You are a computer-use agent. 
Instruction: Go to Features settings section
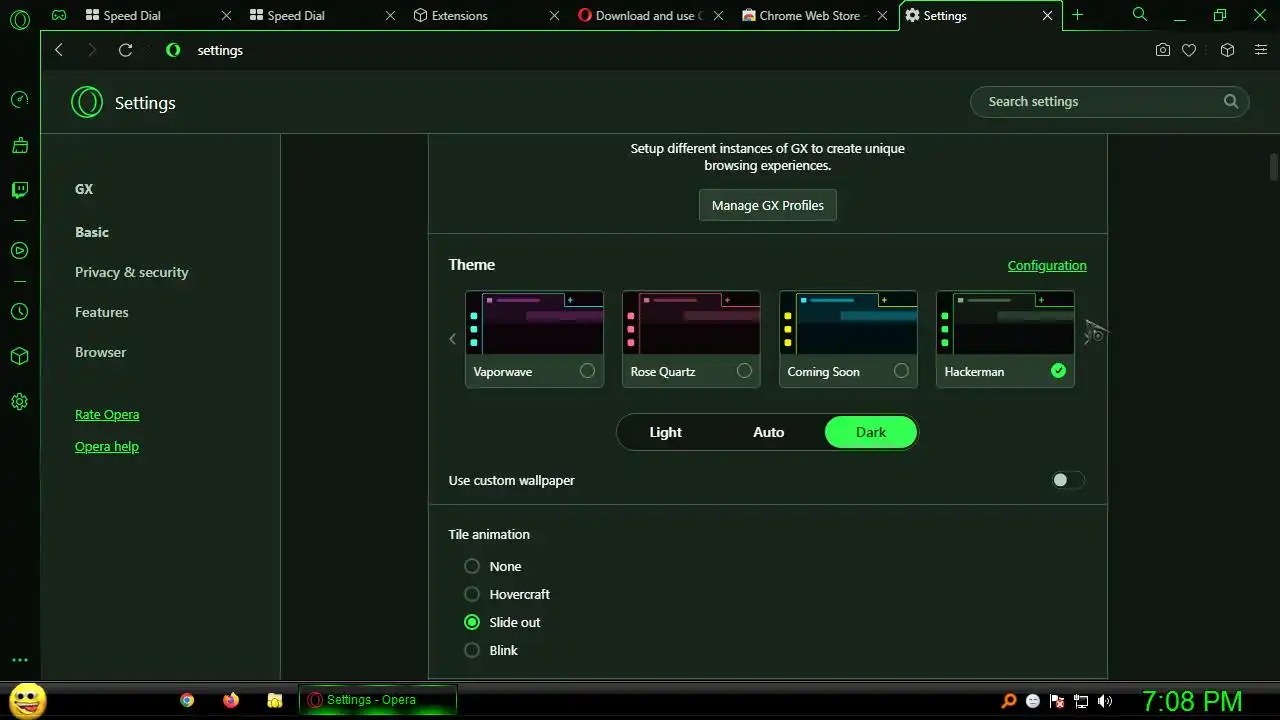click(102, 312)
